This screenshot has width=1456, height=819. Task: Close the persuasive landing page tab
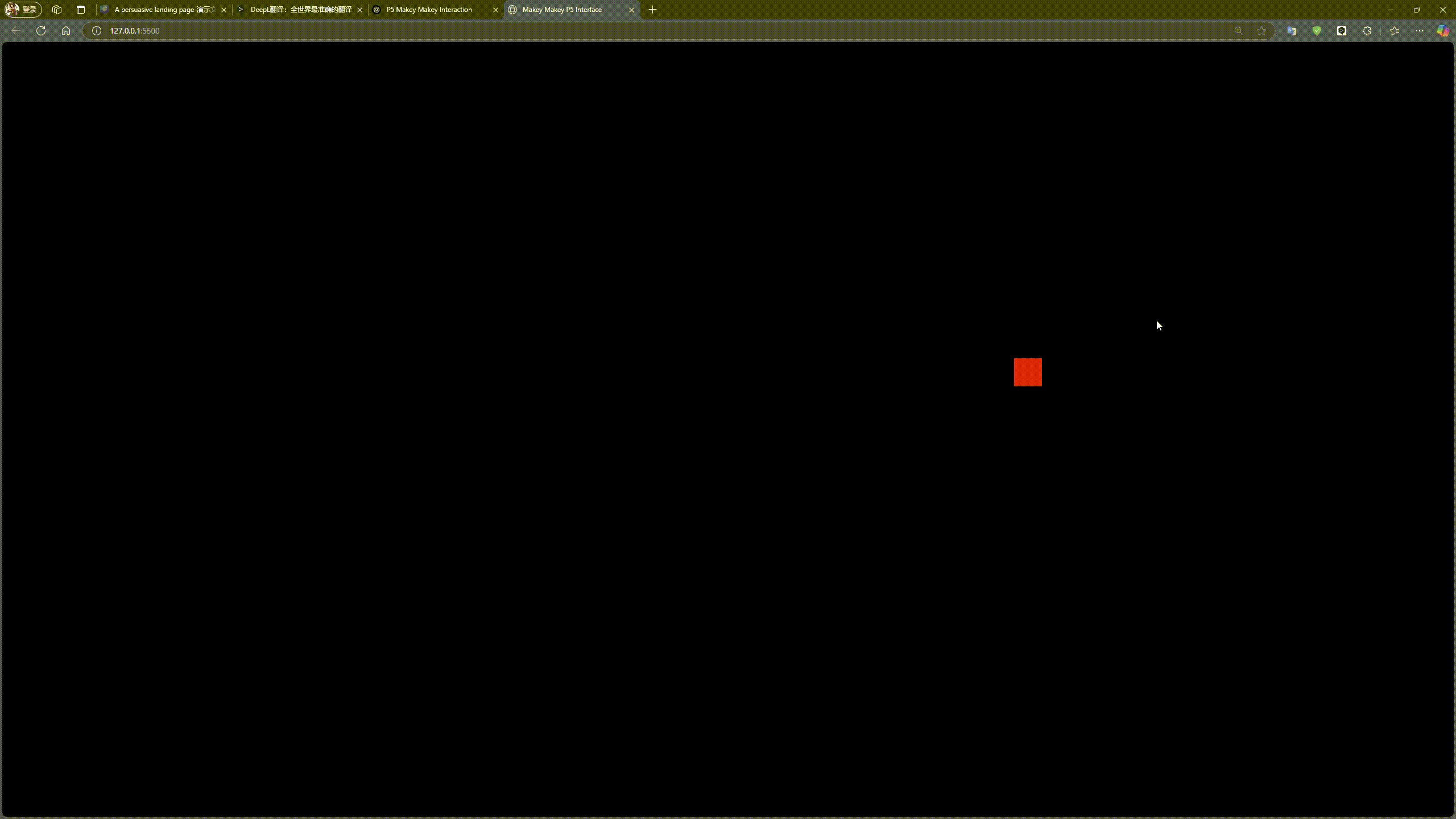click(224, 10)
